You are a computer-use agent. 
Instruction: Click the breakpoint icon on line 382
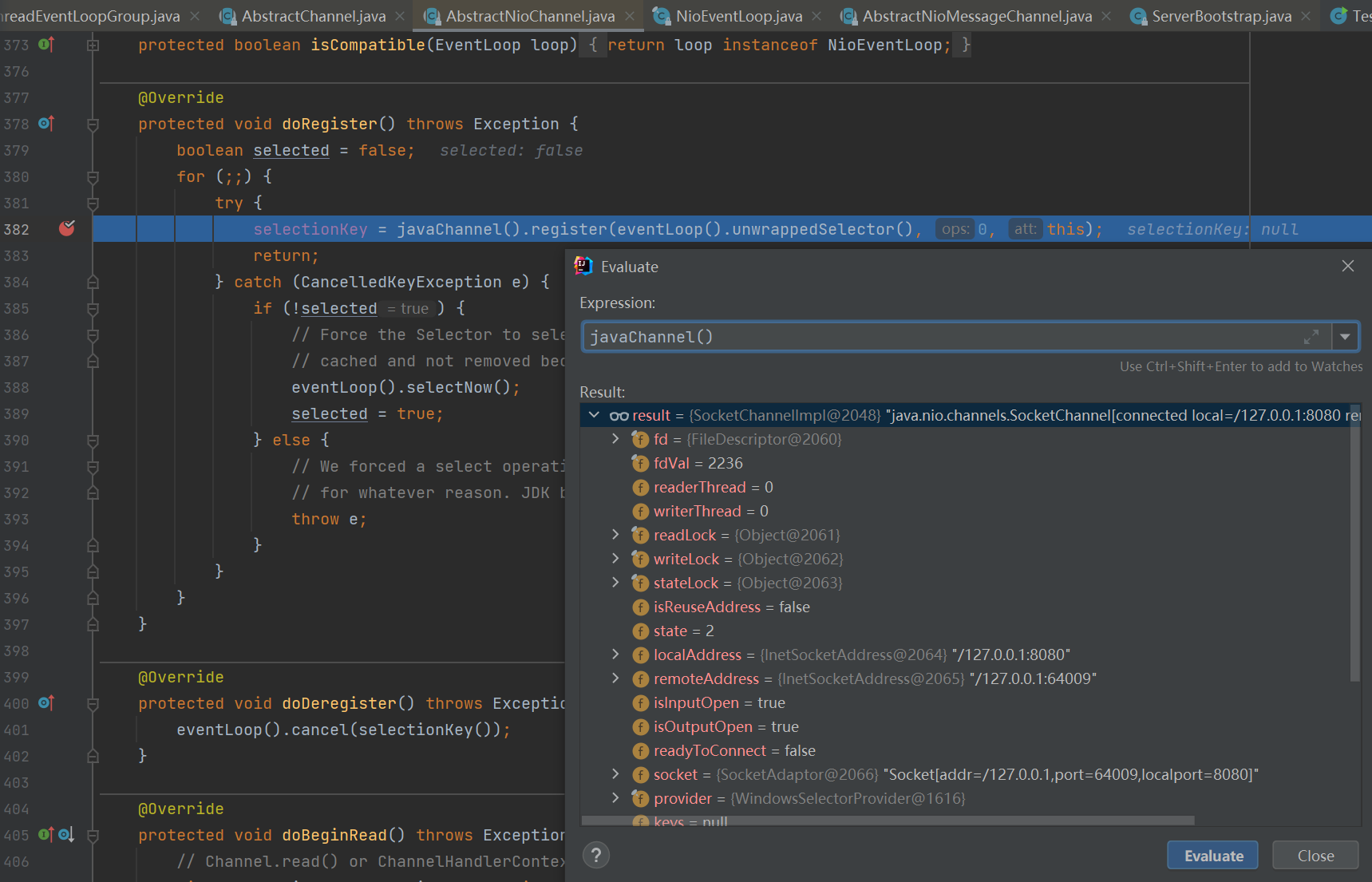pyautogui.click(x=67, y=229)
